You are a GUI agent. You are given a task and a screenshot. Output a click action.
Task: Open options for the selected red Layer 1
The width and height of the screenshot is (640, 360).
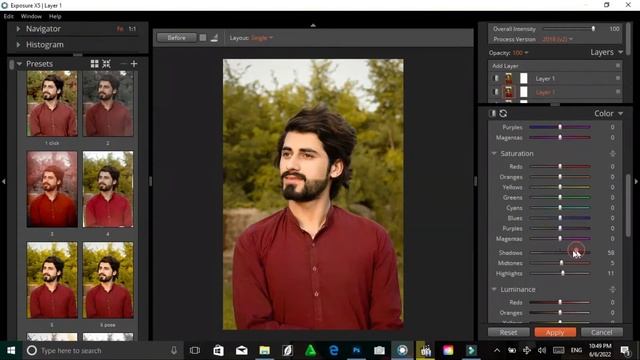[618, 92]
